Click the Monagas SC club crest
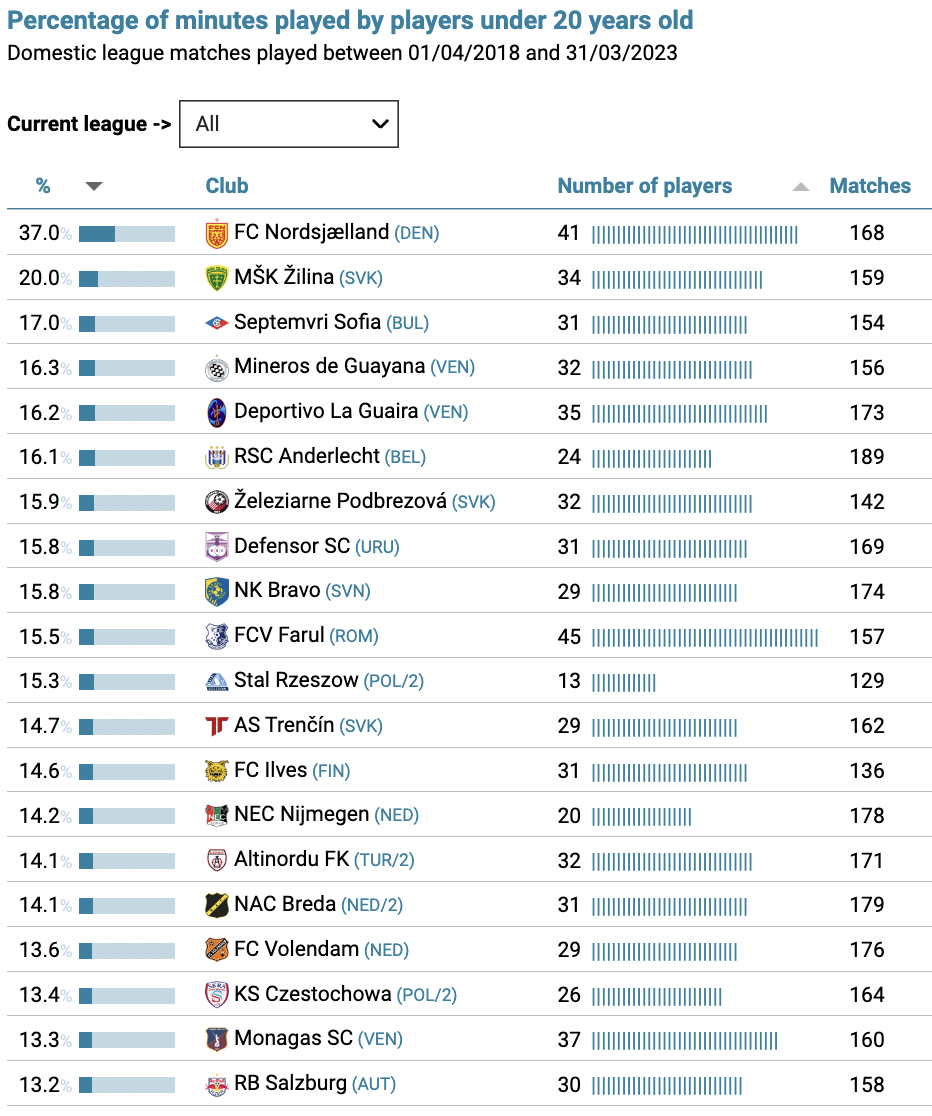 coord(216,1040)
